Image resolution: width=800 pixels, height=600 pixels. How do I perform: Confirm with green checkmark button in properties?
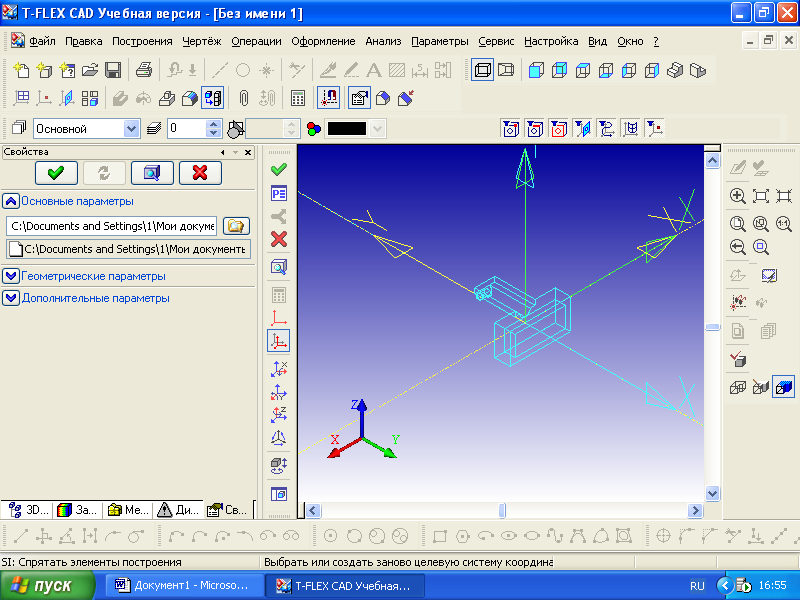[56, 173]
